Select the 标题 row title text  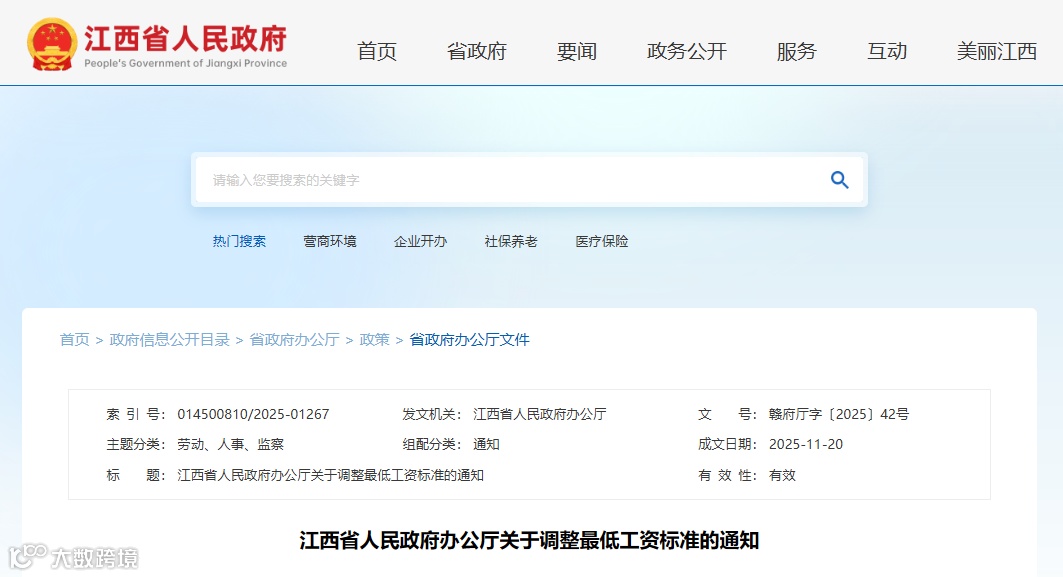point(330,475)
